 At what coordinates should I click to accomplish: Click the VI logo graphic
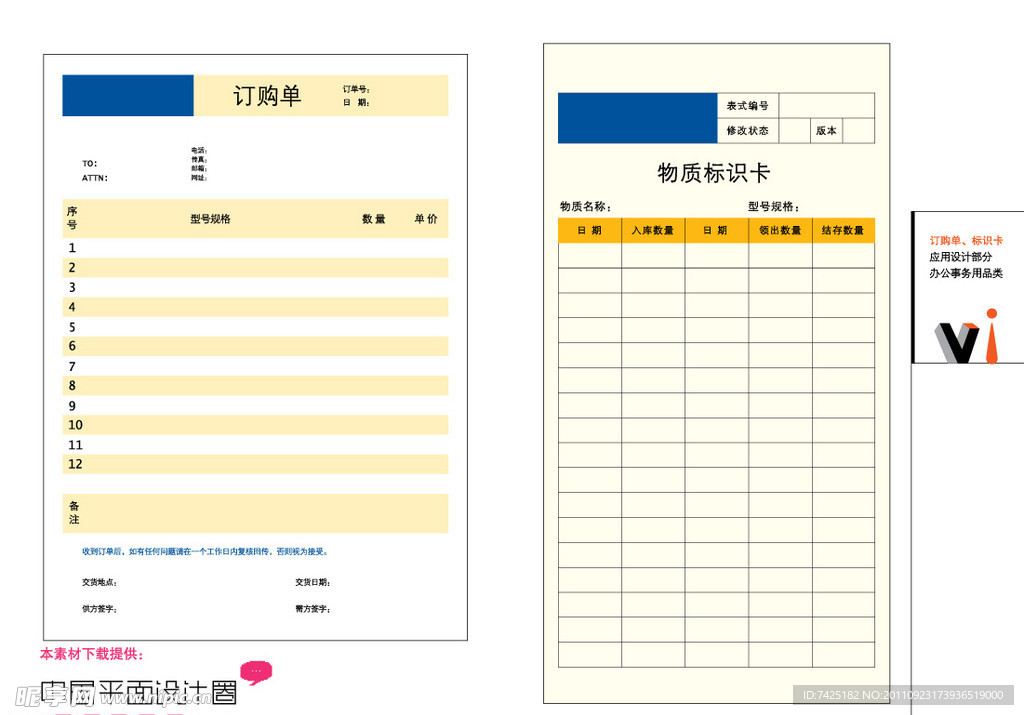(966, 338)
